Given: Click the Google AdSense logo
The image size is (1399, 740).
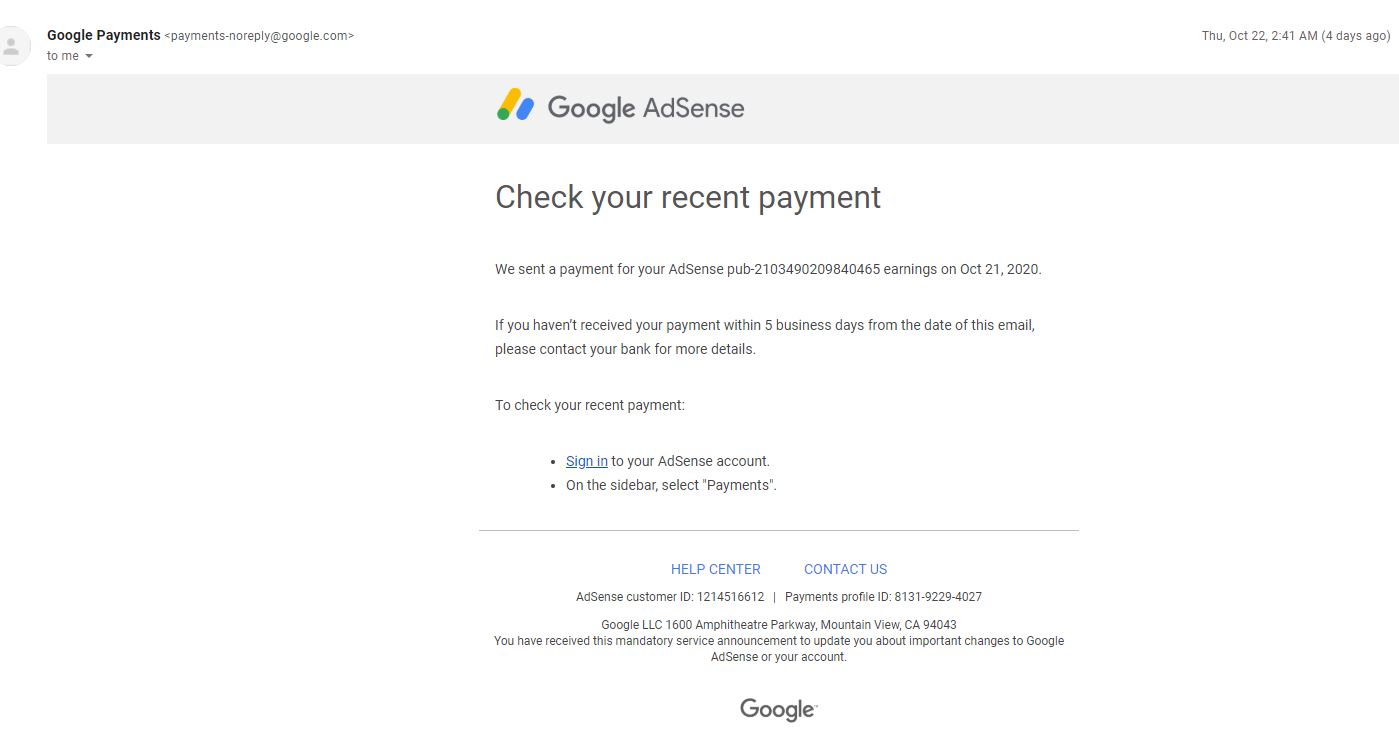Looking at the screenshot, I should [x=621, y=107].
